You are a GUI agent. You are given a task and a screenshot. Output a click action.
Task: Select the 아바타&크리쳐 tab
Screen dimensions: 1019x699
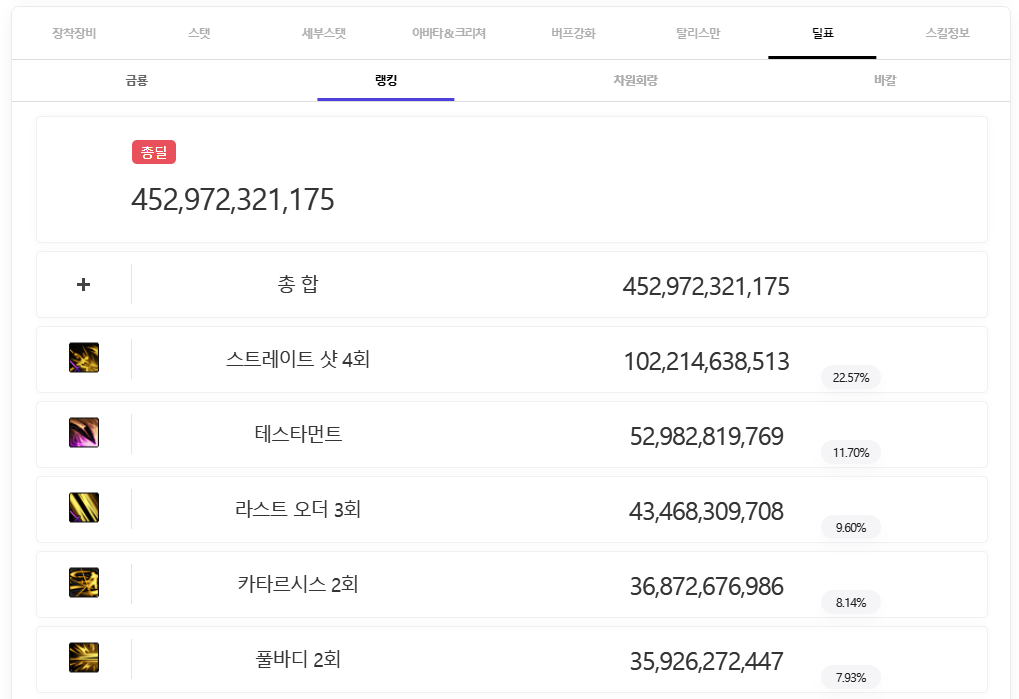pyautogui.click(x=449, y=33)
